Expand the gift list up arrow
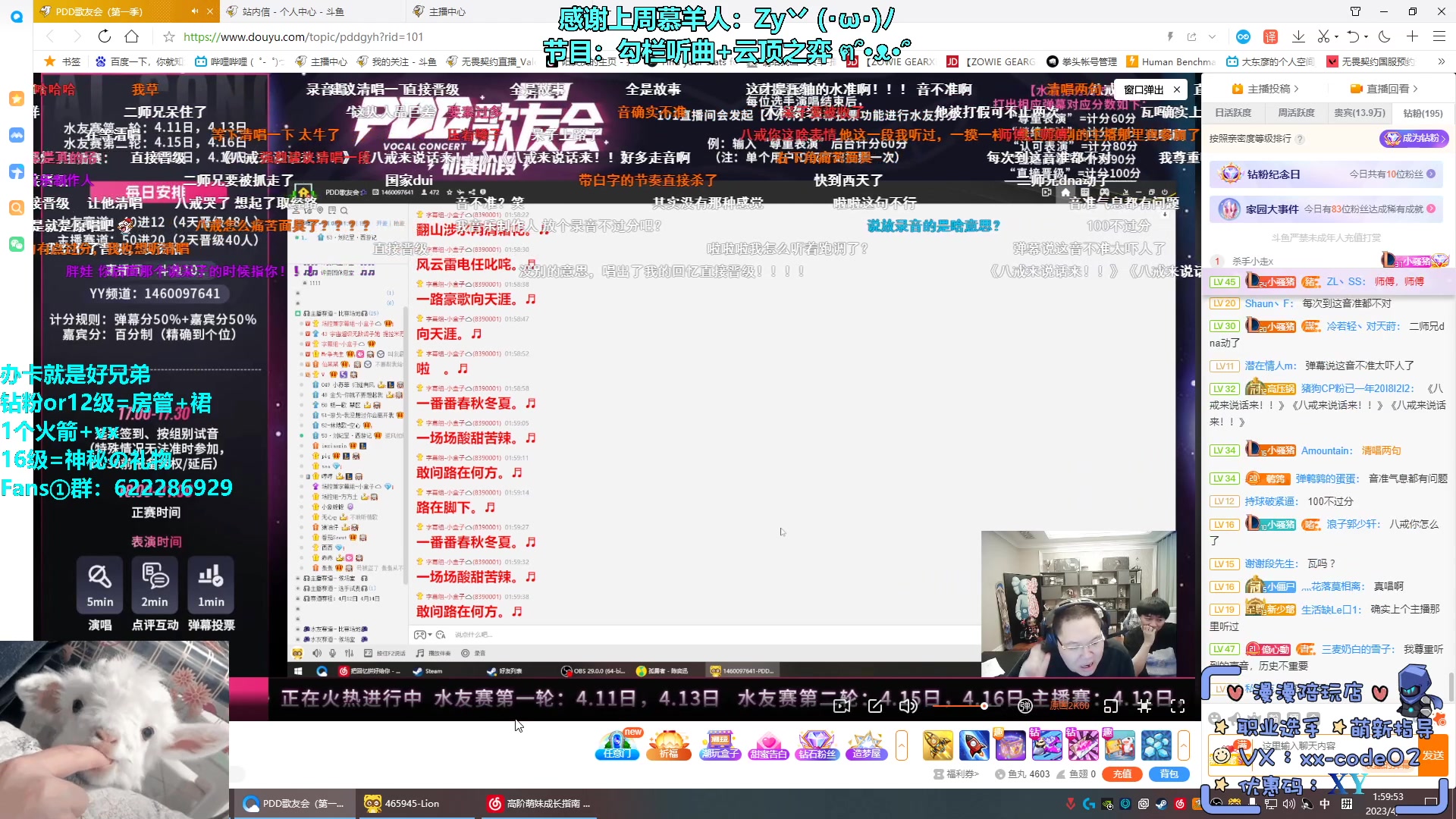 [1184, 745]
